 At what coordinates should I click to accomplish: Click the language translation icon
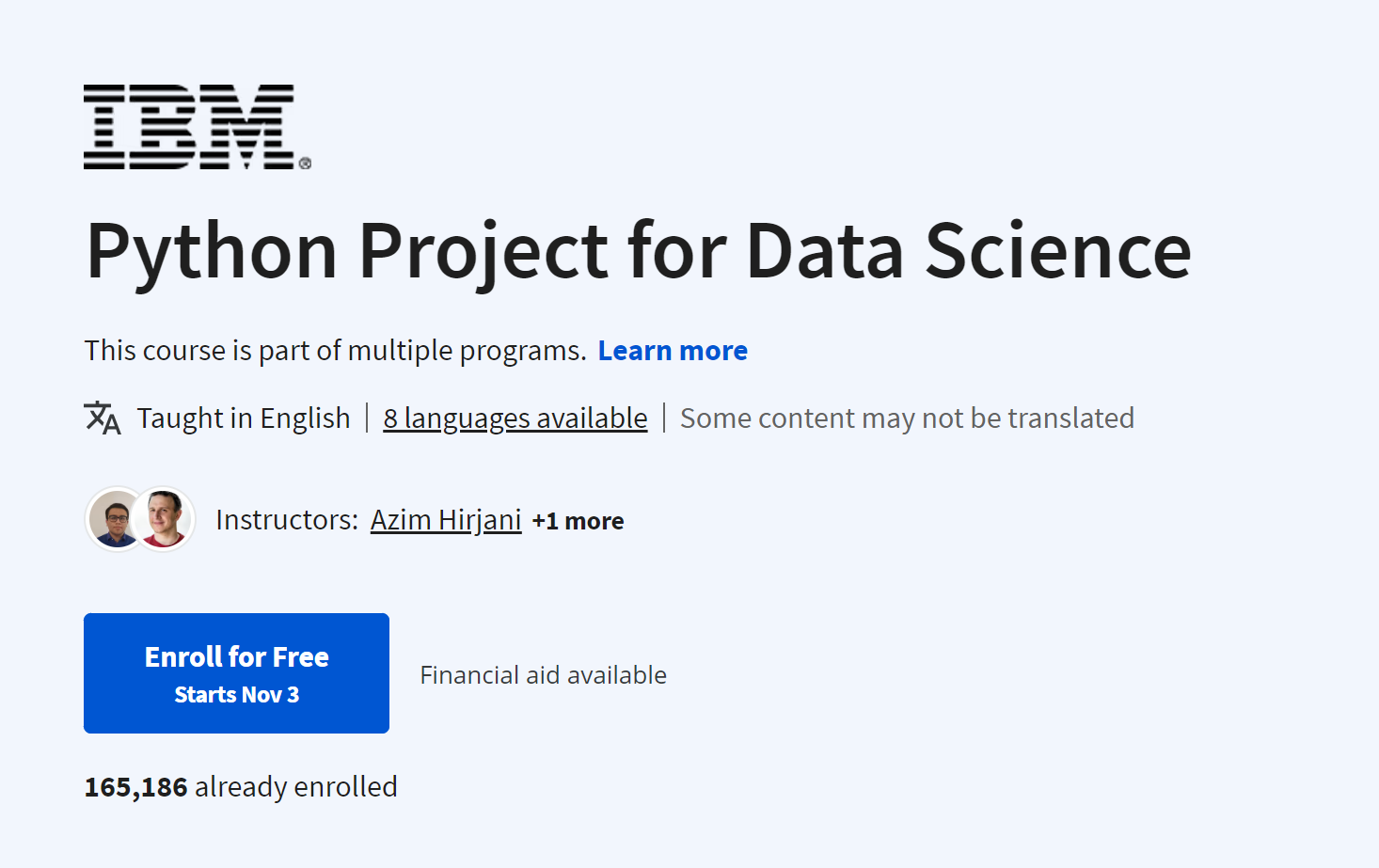103,418
